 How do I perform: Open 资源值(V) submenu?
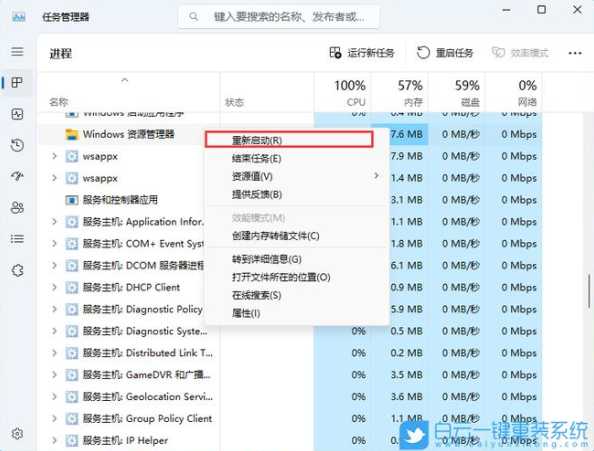[297, 176]
